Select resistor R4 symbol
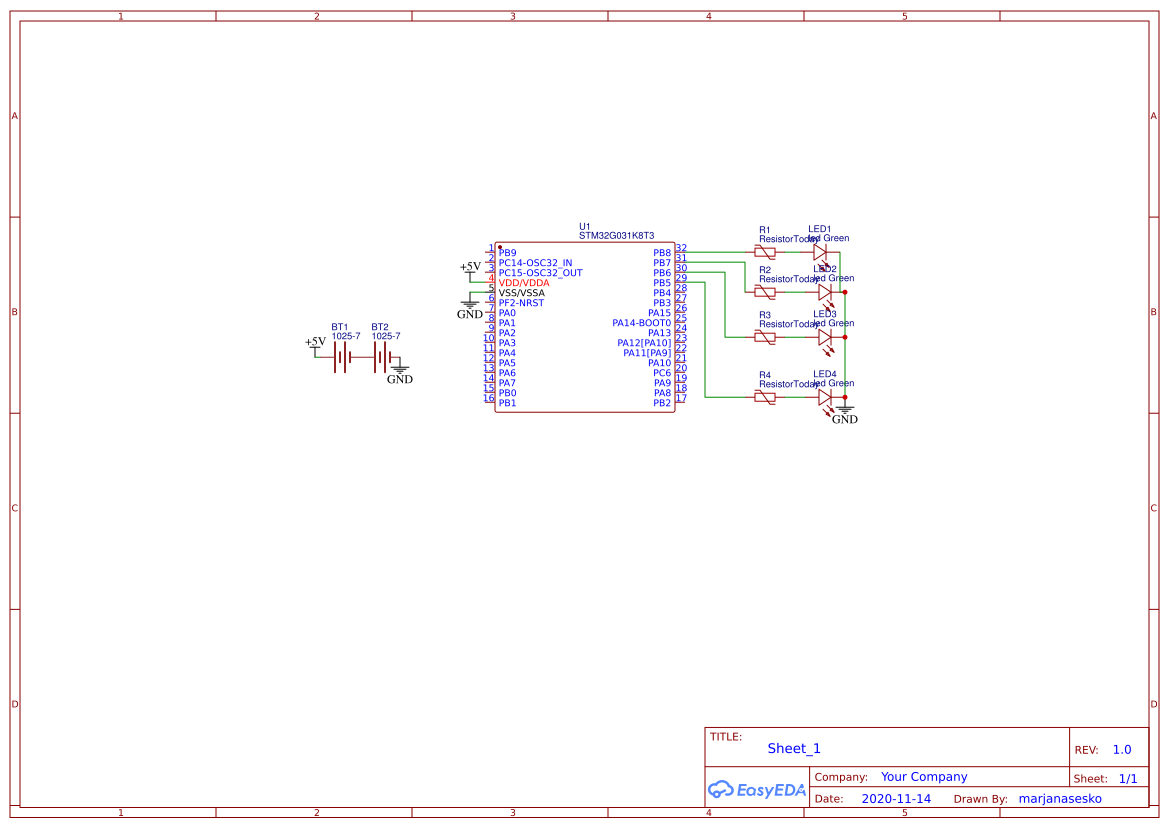This screenshot has height=828, width=1169. tap(765, 396)
